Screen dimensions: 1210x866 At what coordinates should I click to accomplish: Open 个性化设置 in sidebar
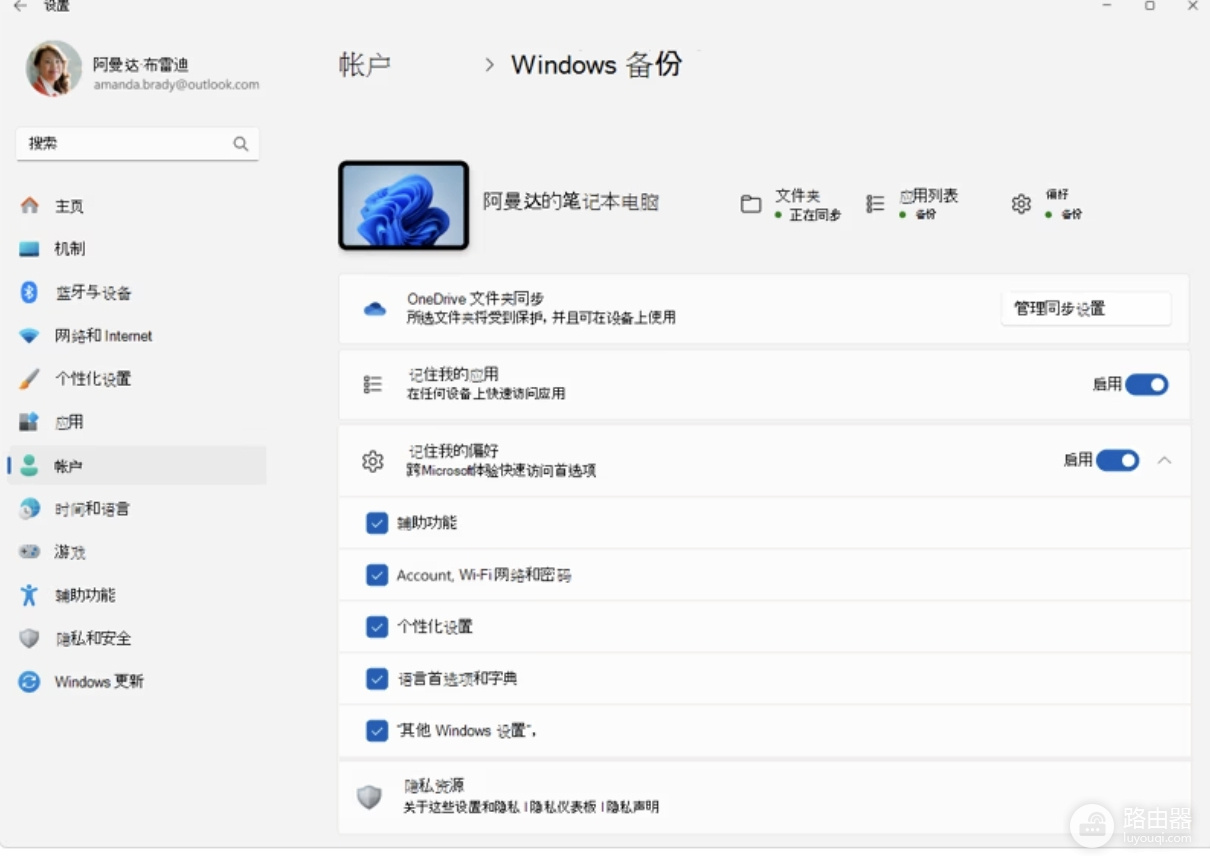click(x=93, y=379)
